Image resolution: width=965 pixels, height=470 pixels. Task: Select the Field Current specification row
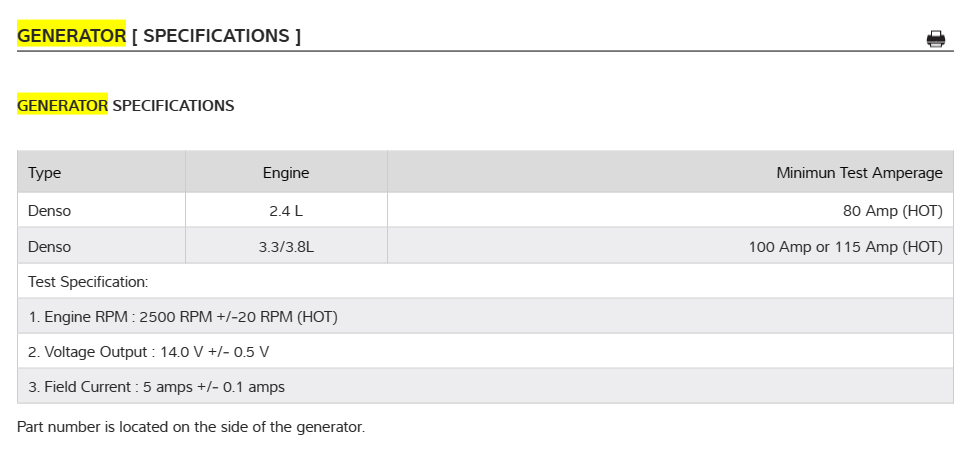[157, 387]
